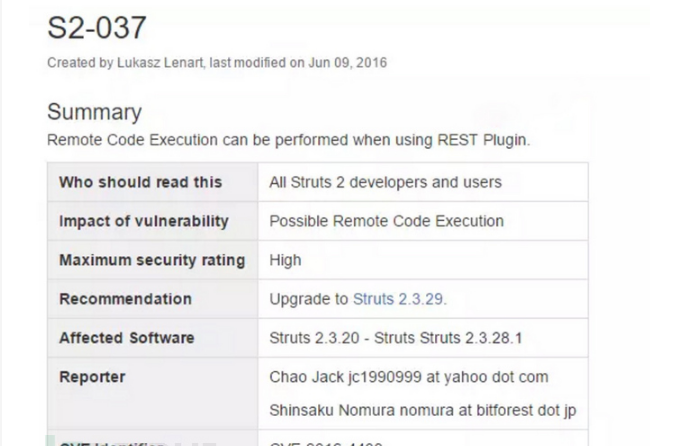The height and width of the screenshot is (446, 681).
Task: Open the Struts 2.3.29 upgrade link
Action: click(400, 299)
